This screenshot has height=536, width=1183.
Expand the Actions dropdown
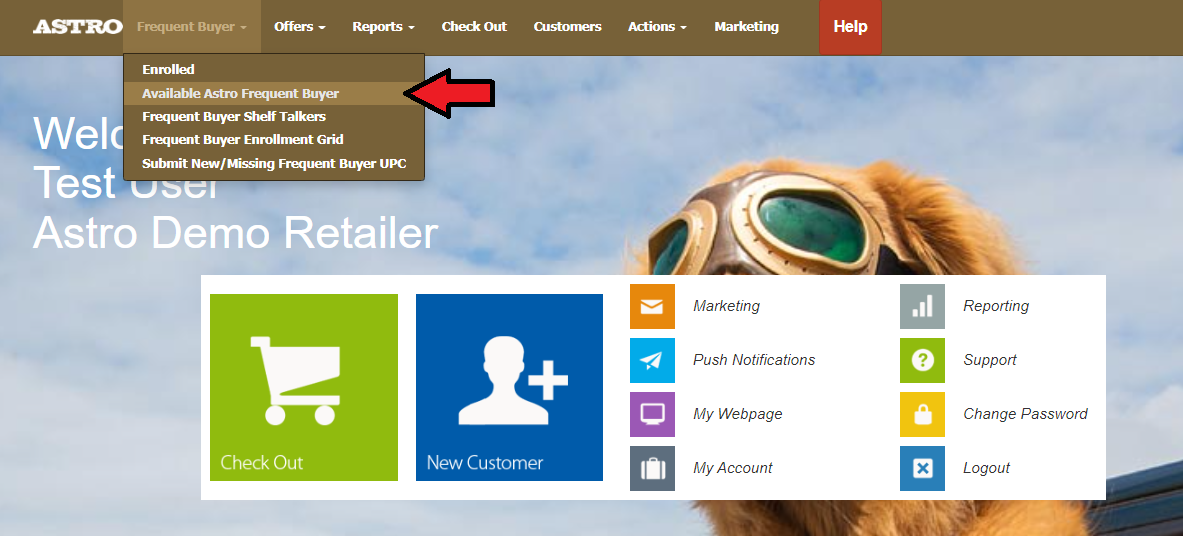pyautogui.click(x=657, y=26)
